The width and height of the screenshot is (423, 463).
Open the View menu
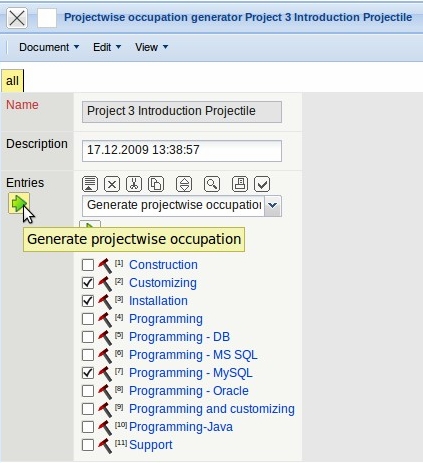coord(152,47)
